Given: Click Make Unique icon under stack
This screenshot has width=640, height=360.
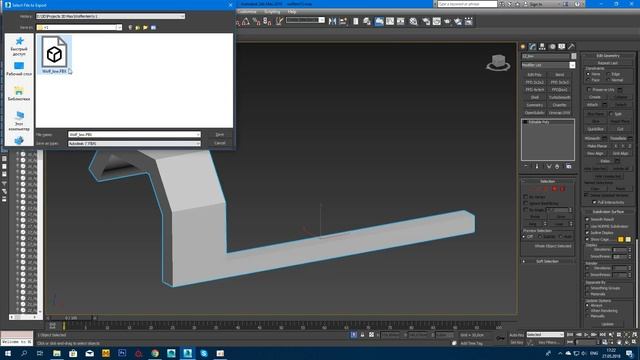Looking at the screenshot, I should [549, 167].
